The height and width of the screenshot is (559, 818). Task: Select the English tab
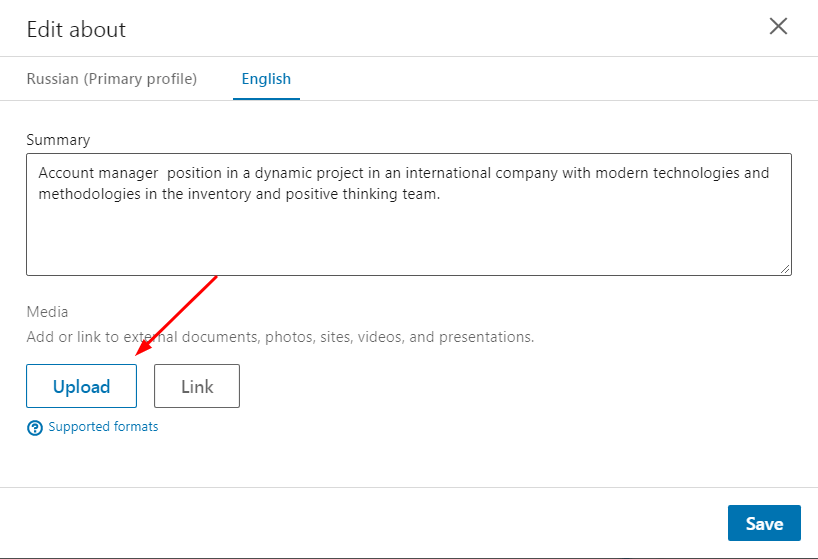[266, 79]
